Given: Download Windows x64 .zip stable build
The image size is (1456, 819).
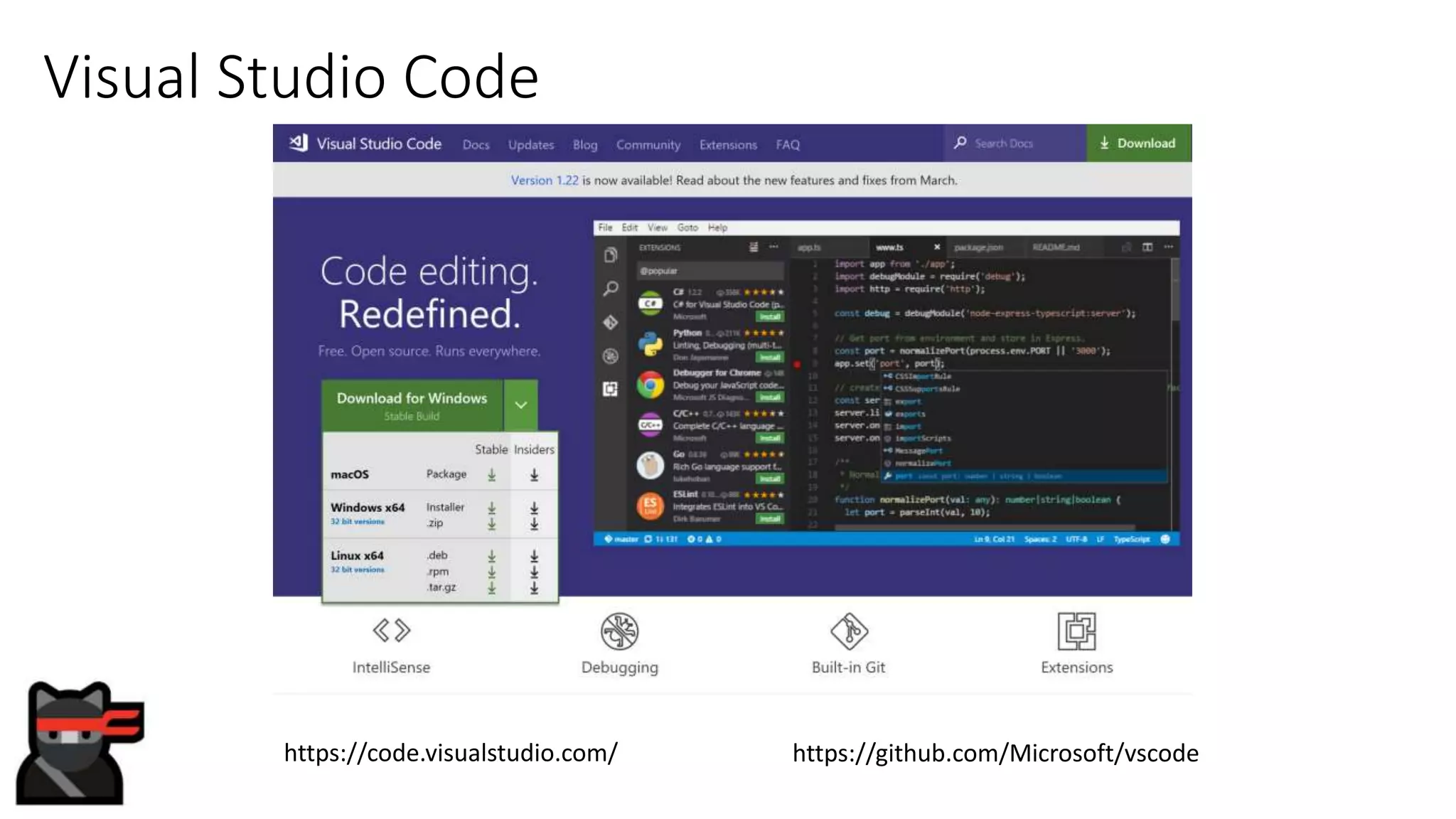Looking at the screenshot, I should (x=491, y=524).
